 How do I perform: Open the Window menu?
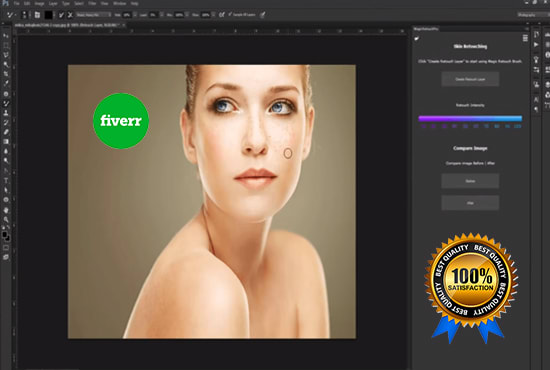[120, 4]
